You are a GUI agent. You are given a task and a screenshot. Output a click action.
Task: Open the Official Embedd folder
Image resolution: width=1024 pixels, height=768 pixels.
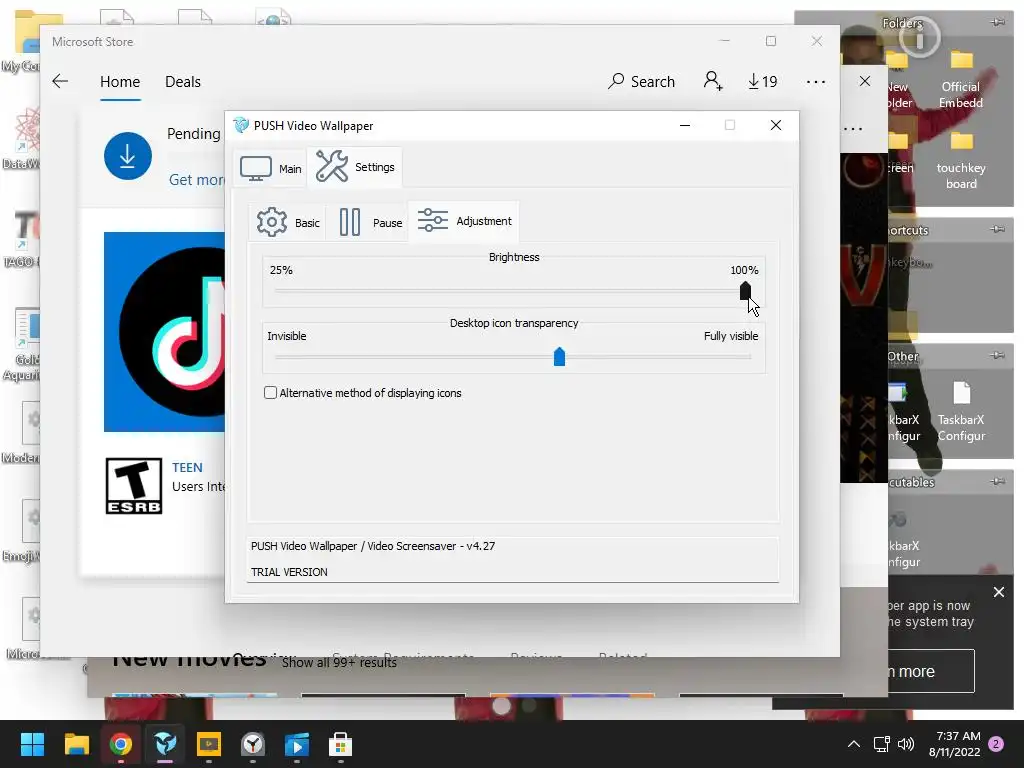[961, 79]
